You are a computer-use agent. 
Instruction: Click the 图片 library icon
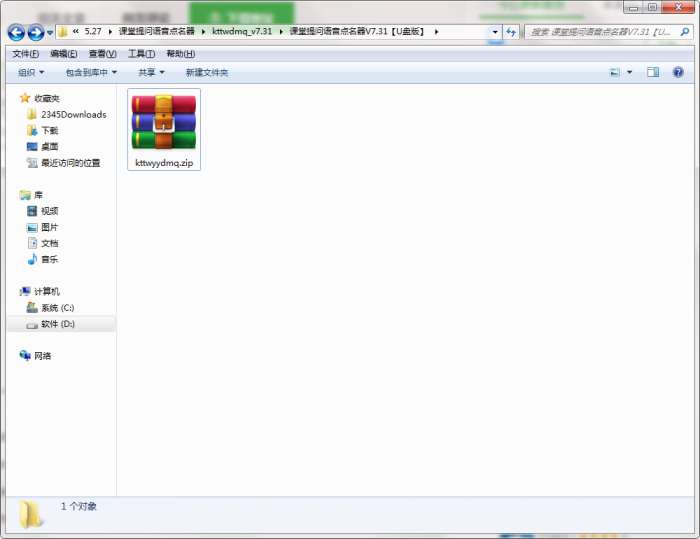[x=32, y=227]
